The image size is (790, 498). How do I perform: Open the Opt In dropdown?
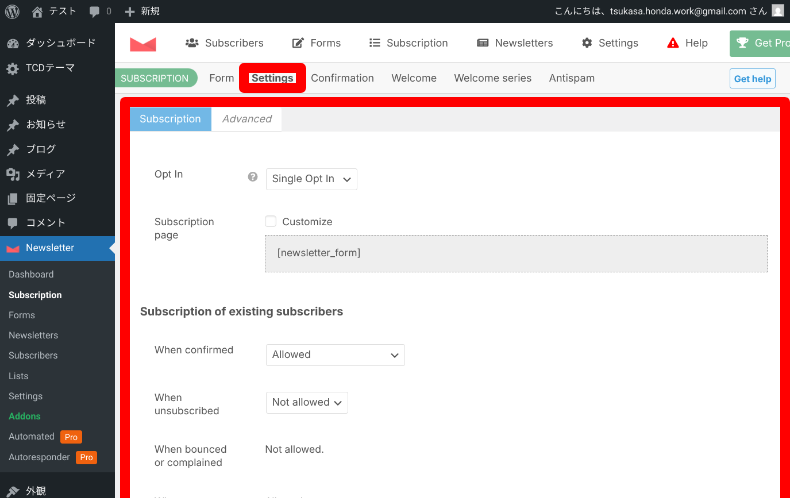coord(311,179)
